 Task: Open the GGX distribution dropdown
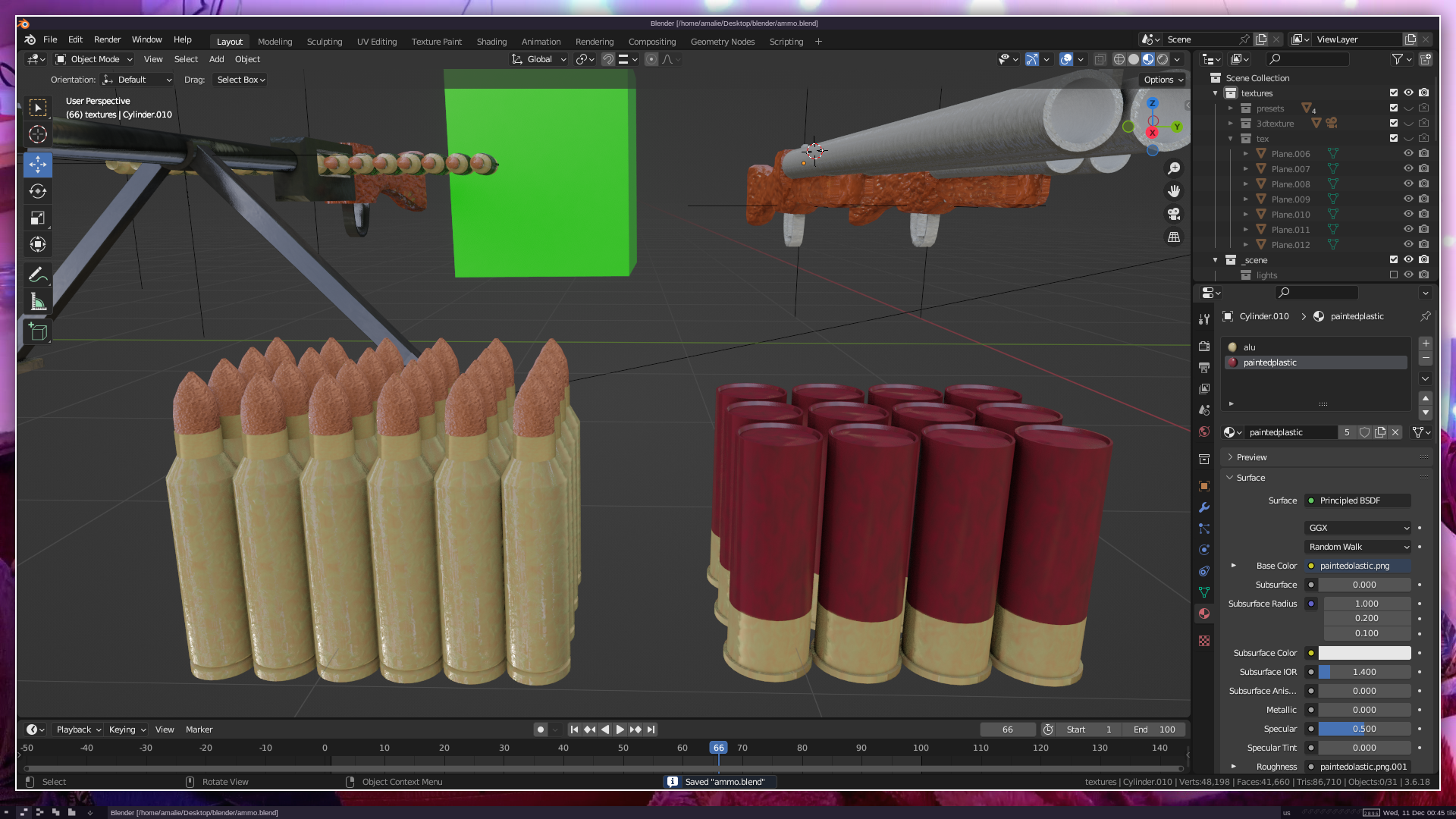pyautogui.click(x=1357, y=528)
